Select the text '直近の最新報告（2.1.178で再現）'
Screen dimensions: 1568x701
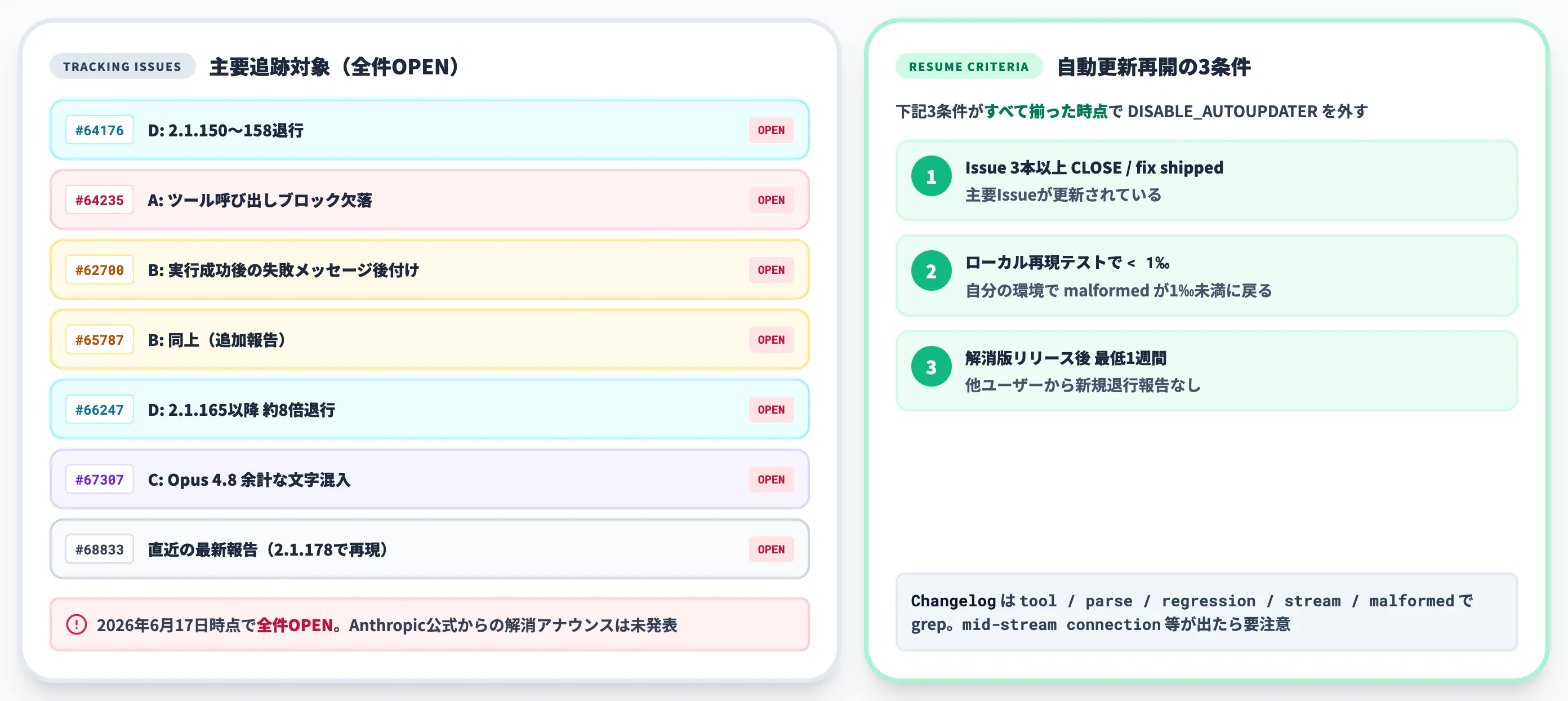click(269, 550)
